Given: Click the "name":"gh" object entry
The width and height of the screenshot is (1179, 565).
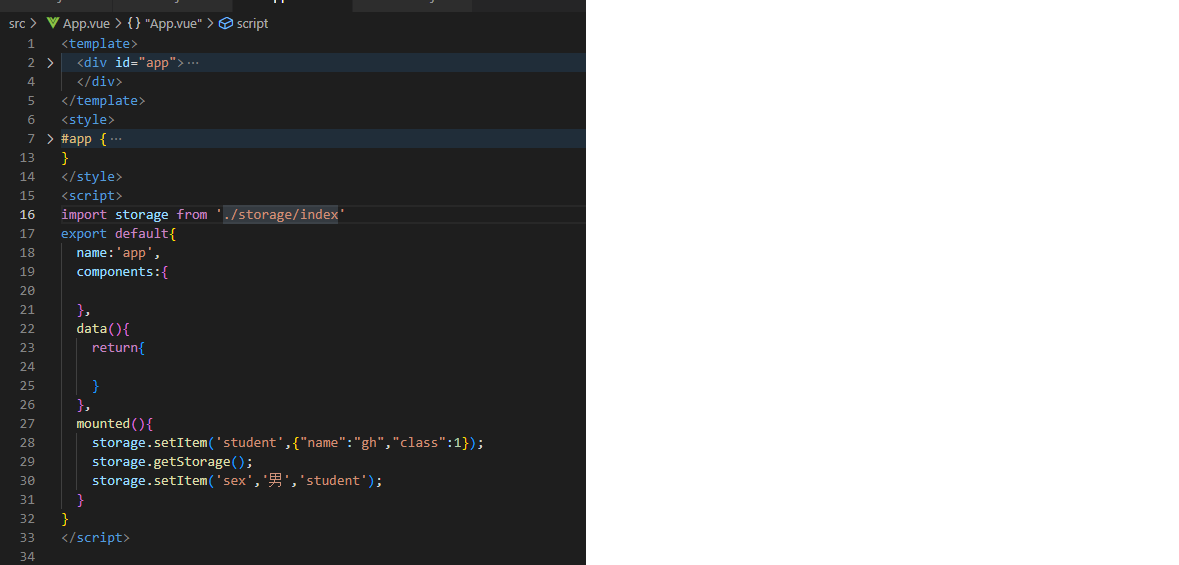Looking at the screenshot, I should 341,442.
